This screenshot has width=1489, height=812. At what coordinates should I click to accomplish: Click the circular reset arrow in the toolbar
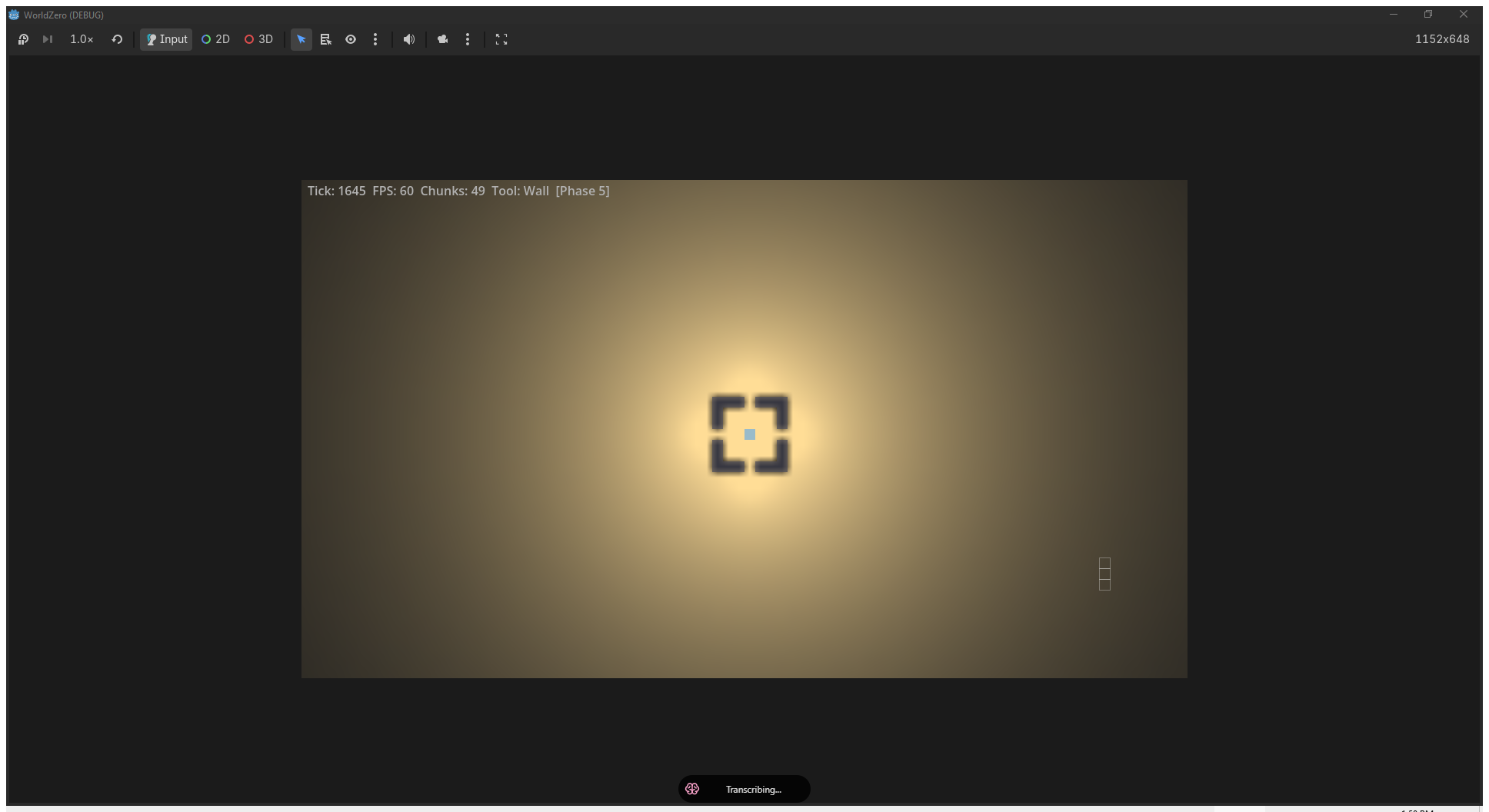point(117,39)
